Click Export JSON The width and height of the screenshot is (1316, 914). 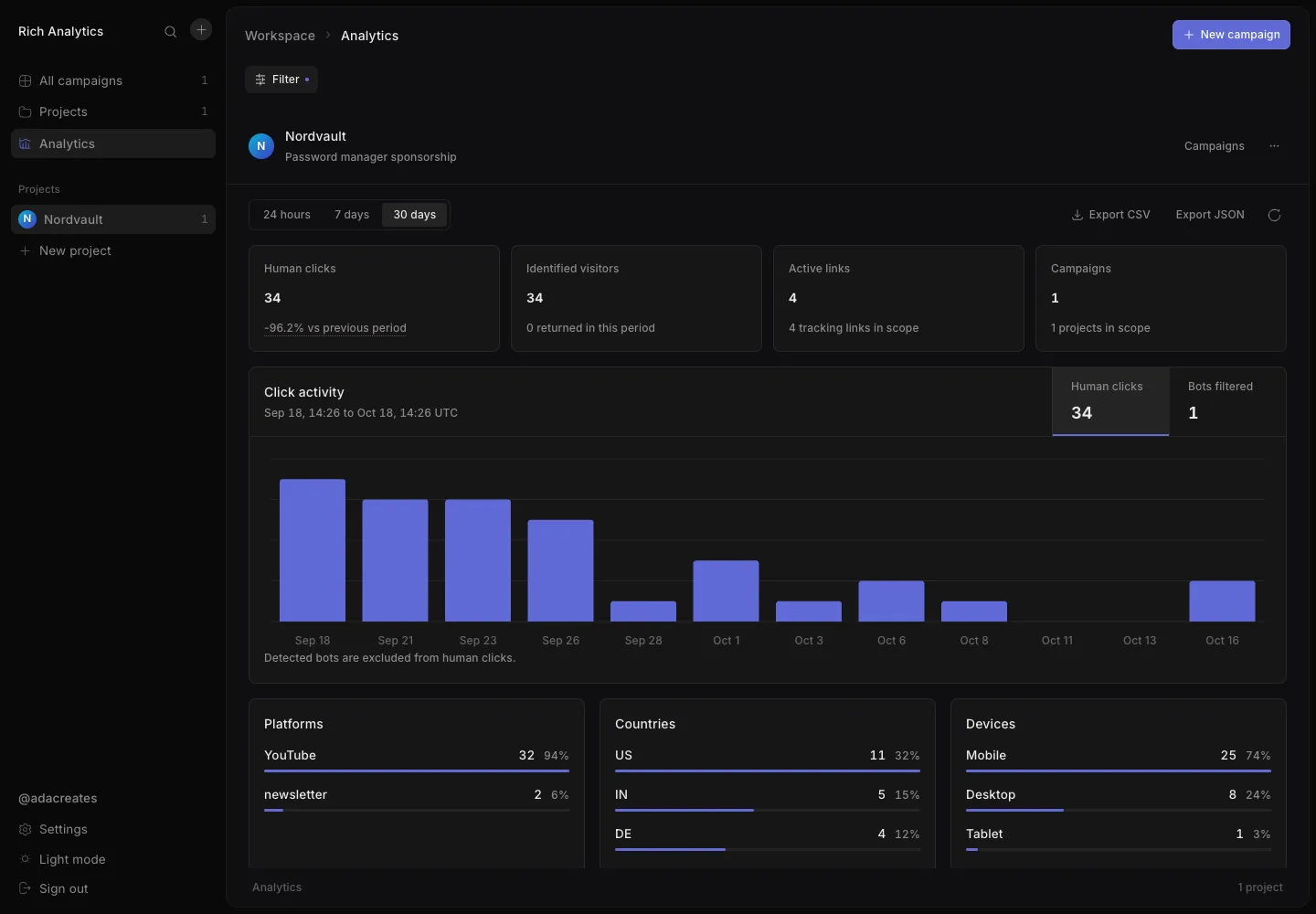1210,215
